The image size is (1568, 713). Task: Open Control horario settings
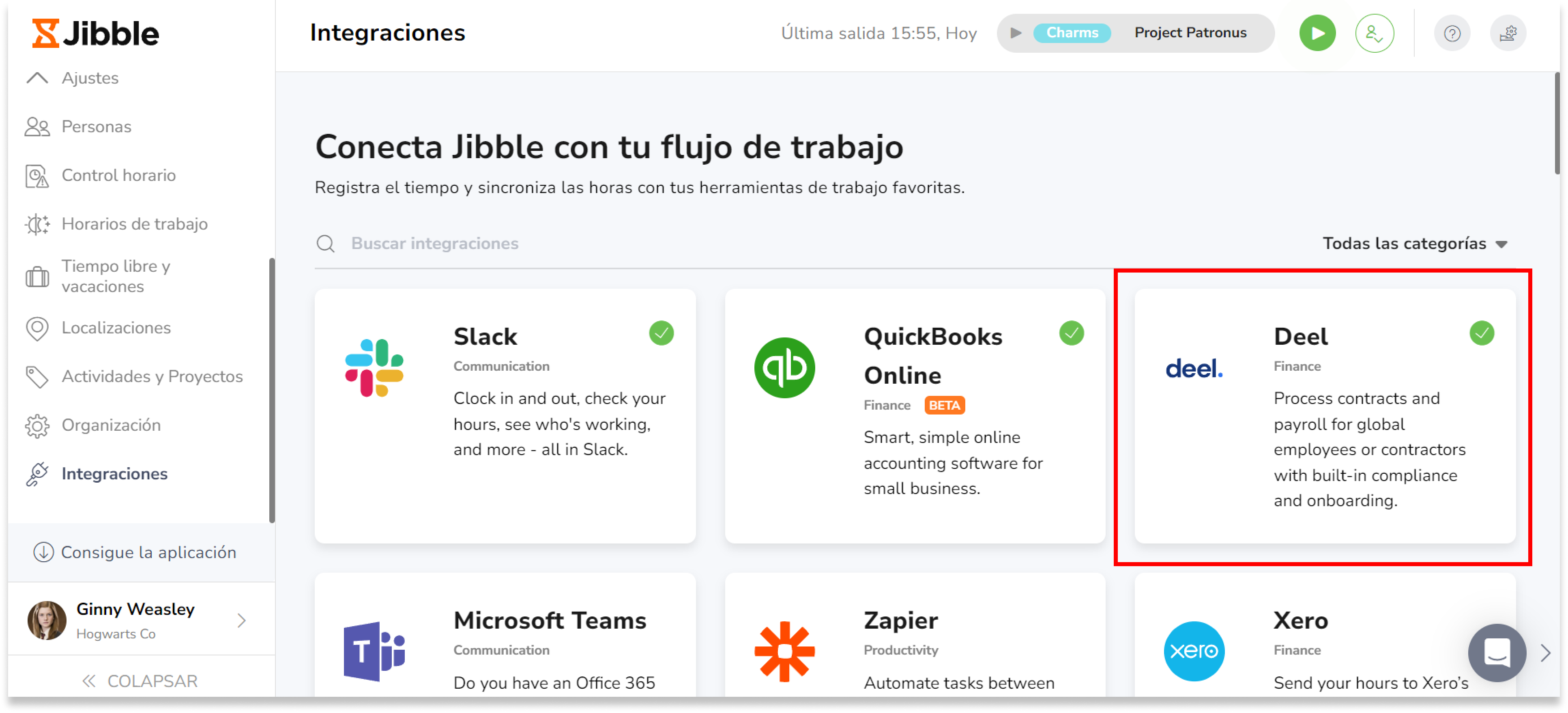[119, 175]
